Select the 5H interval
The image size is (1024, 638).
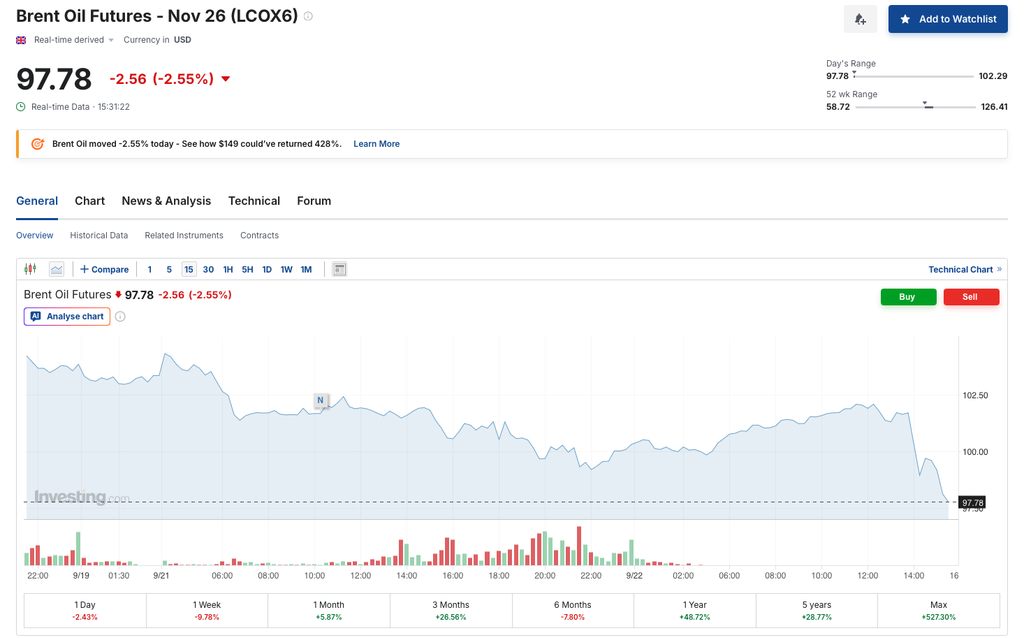248,269
